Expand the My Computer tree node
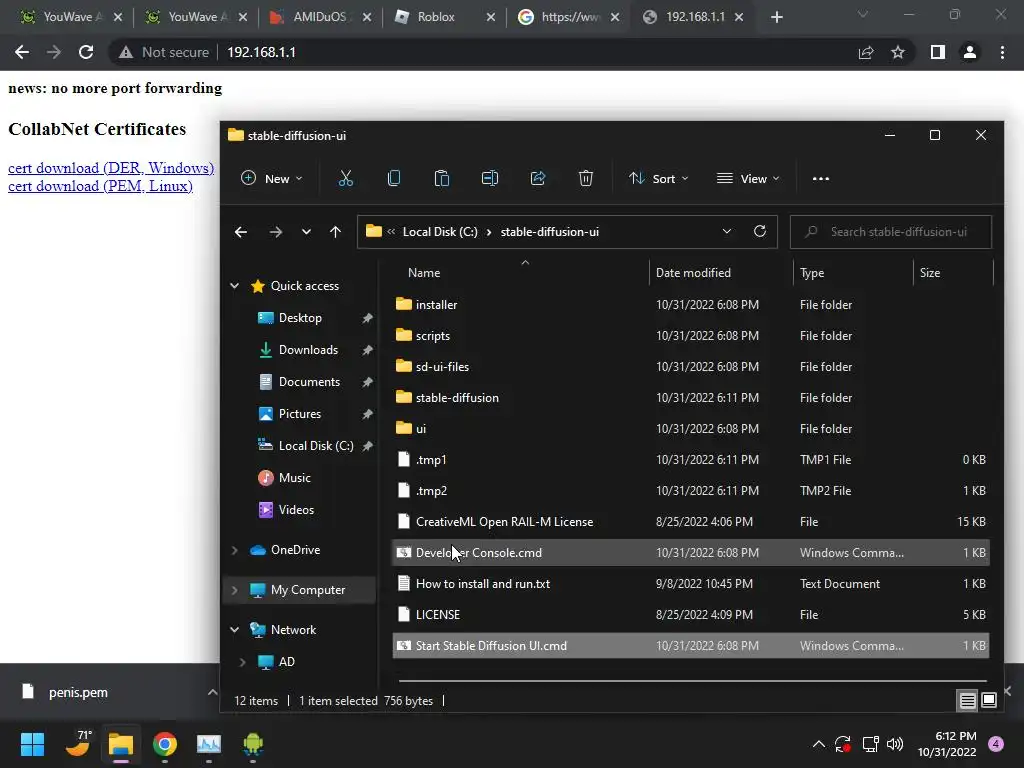The image size is (1024, 768). point(234,590)
